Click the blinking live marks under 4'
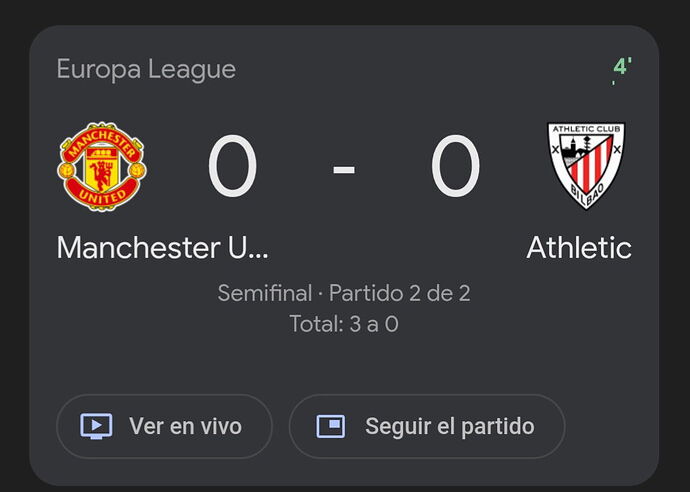 614,82
